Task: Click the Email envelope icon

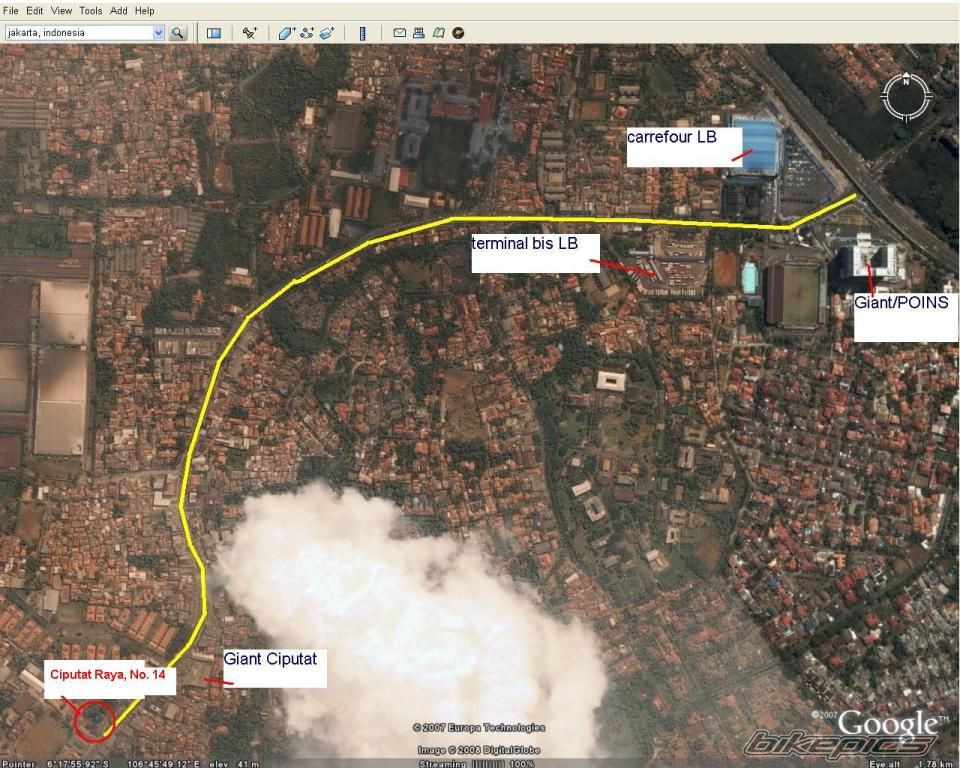Action: 400,32
